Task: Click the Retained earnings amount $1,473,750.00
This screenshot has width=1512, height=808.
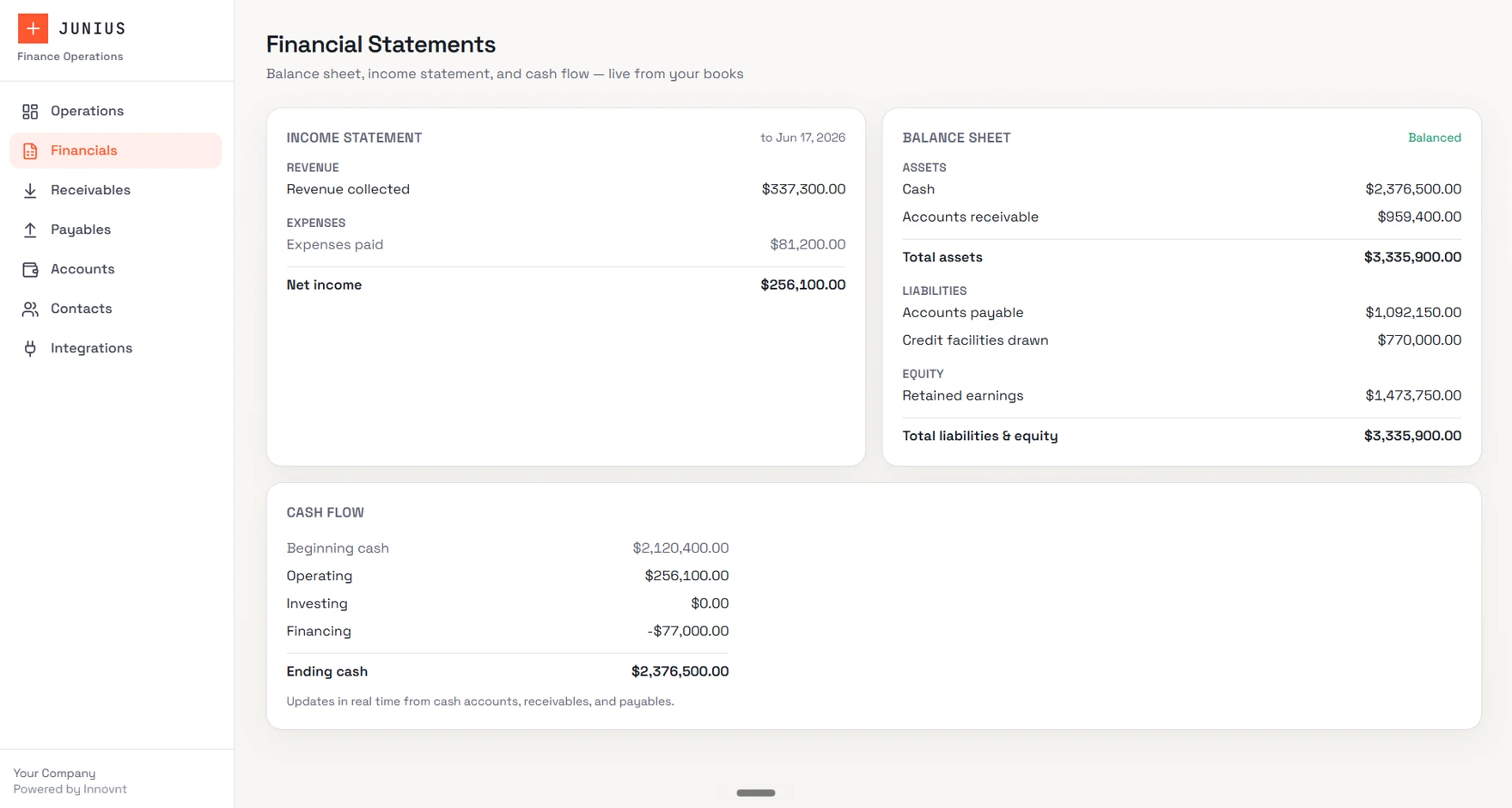Action: click(1413, 395)
